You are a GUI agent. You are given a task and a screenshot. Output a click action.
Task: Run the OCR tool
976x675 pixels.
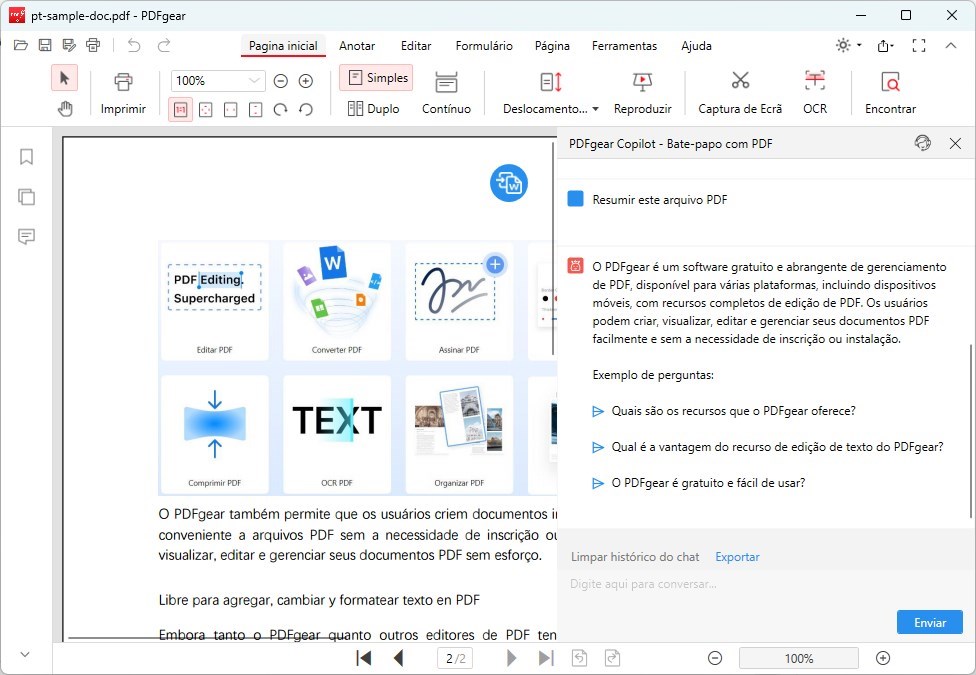click(815, 93)
